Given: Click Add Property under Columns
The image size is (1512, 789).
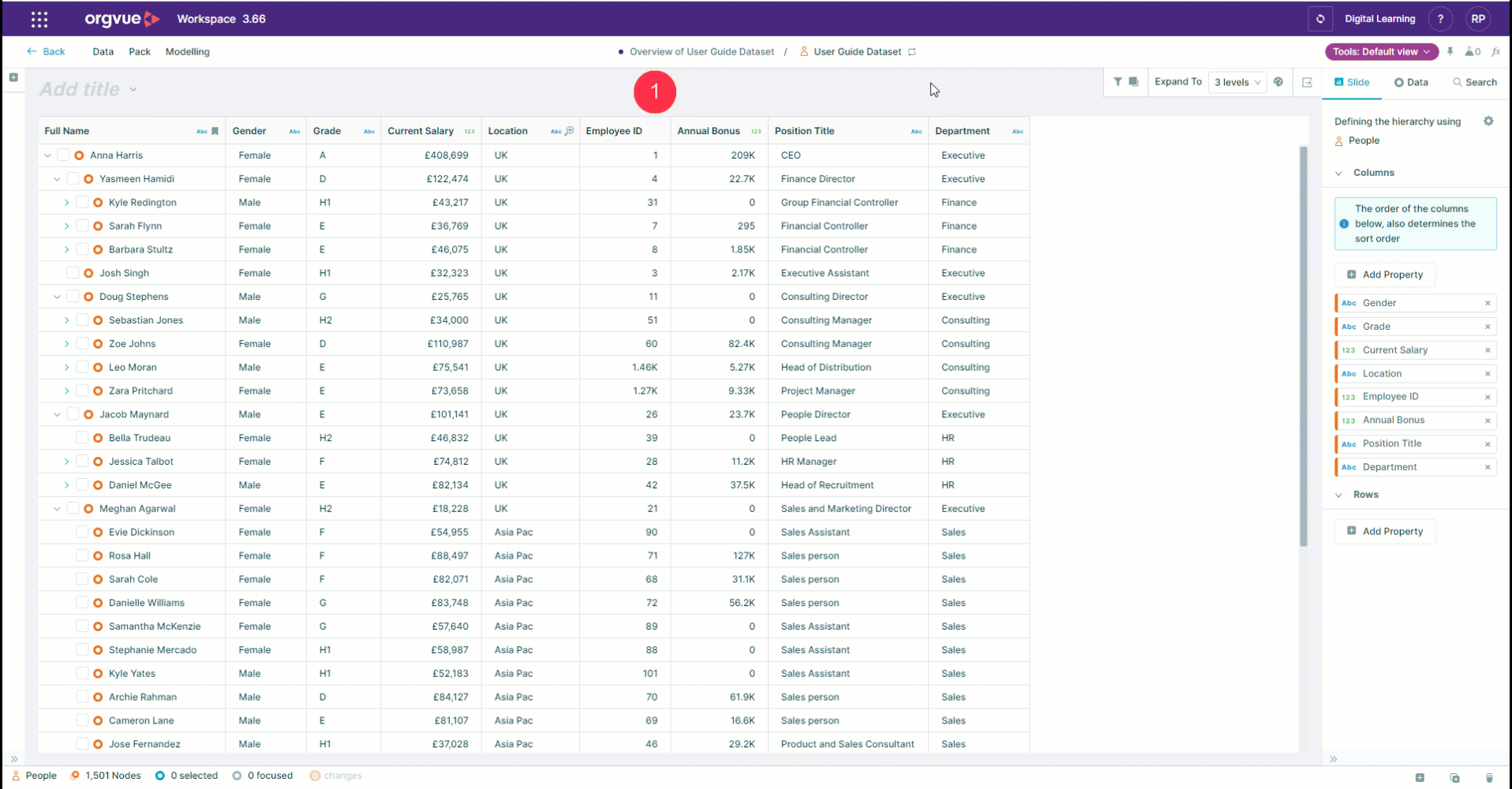Looking at the screenshot, I should (x=1385, y=275).
